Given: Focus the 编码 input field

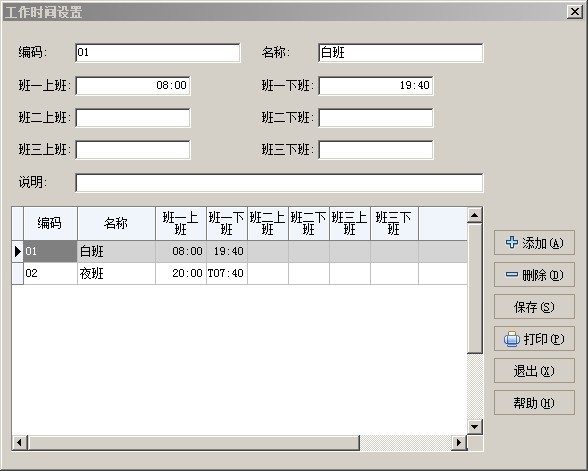Looking at the screenshot, I should 158,53.
